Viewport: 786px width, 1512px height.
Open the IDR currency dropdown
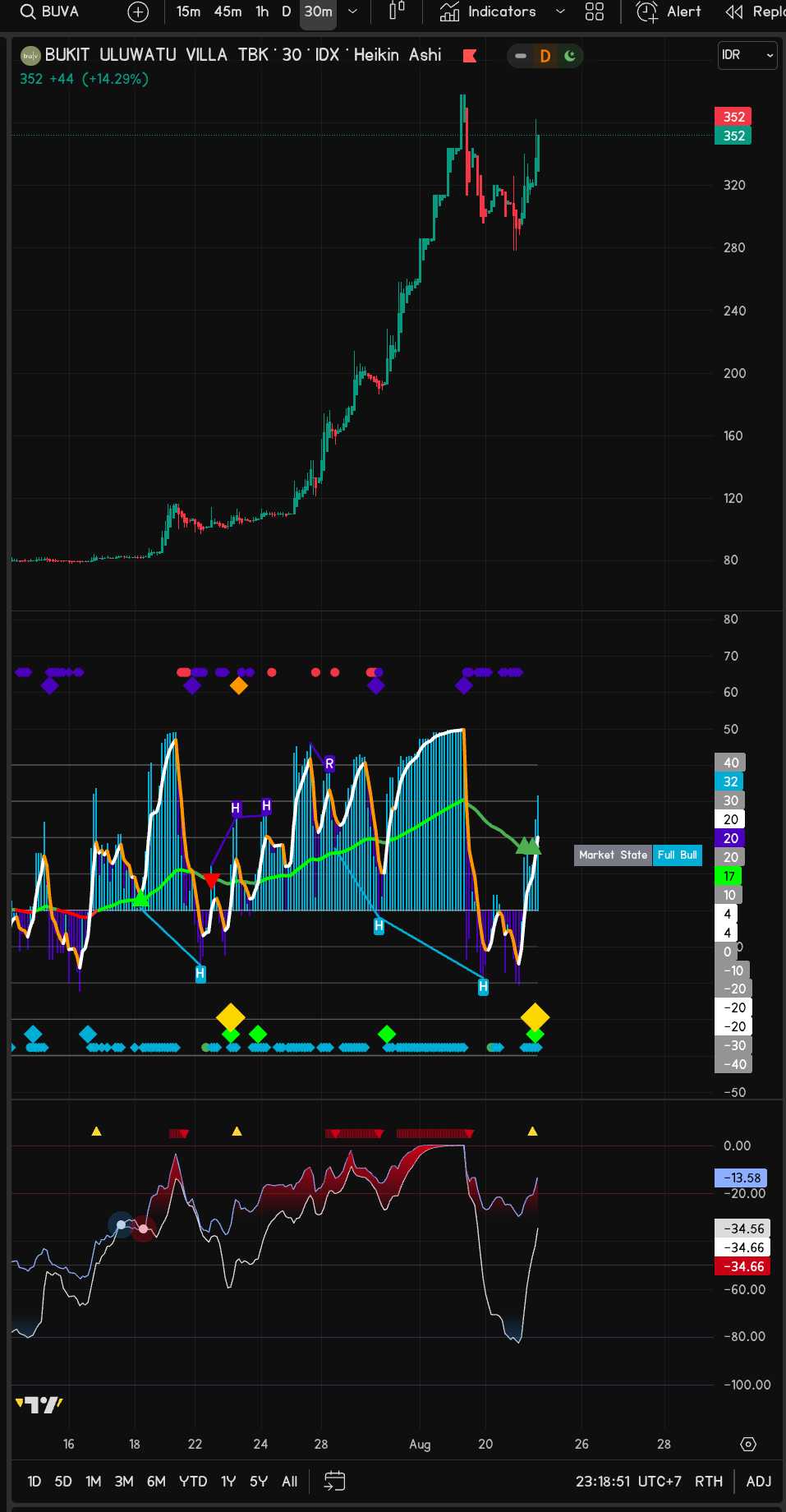[747, 55]
